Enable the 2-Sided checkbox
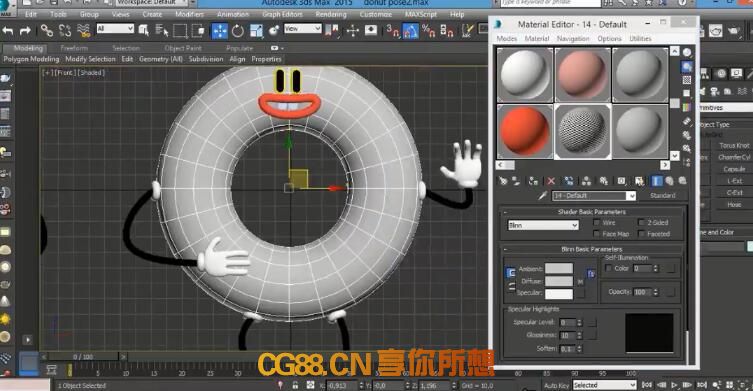Screen dimensions: 753x391 click(x=641, y=222)
